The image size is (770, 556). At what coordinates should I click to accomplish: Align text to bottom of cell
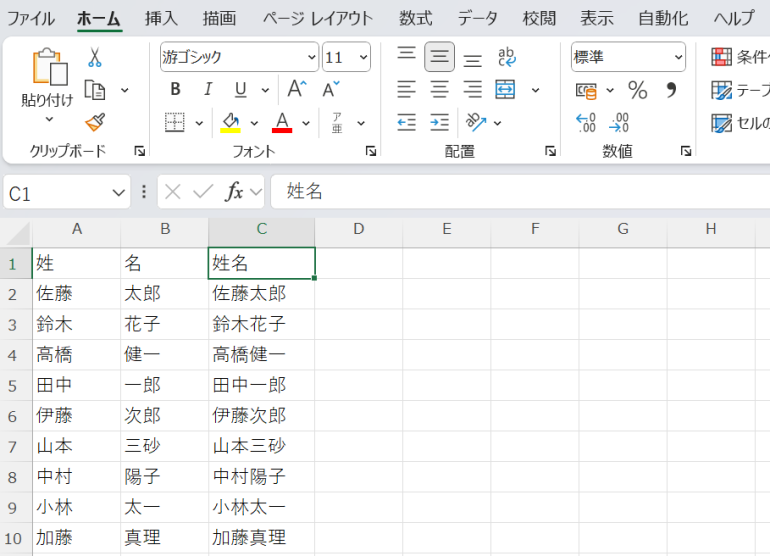[x=472, y=61]
